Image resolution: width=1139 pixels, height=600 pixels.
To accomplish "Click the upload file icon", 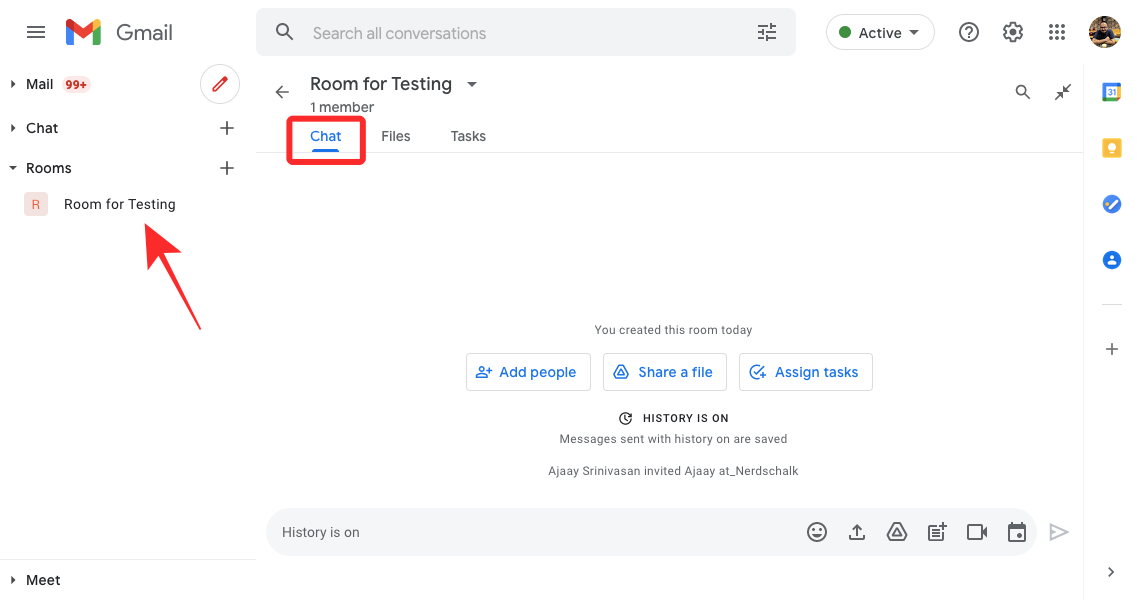I will 857,532.
